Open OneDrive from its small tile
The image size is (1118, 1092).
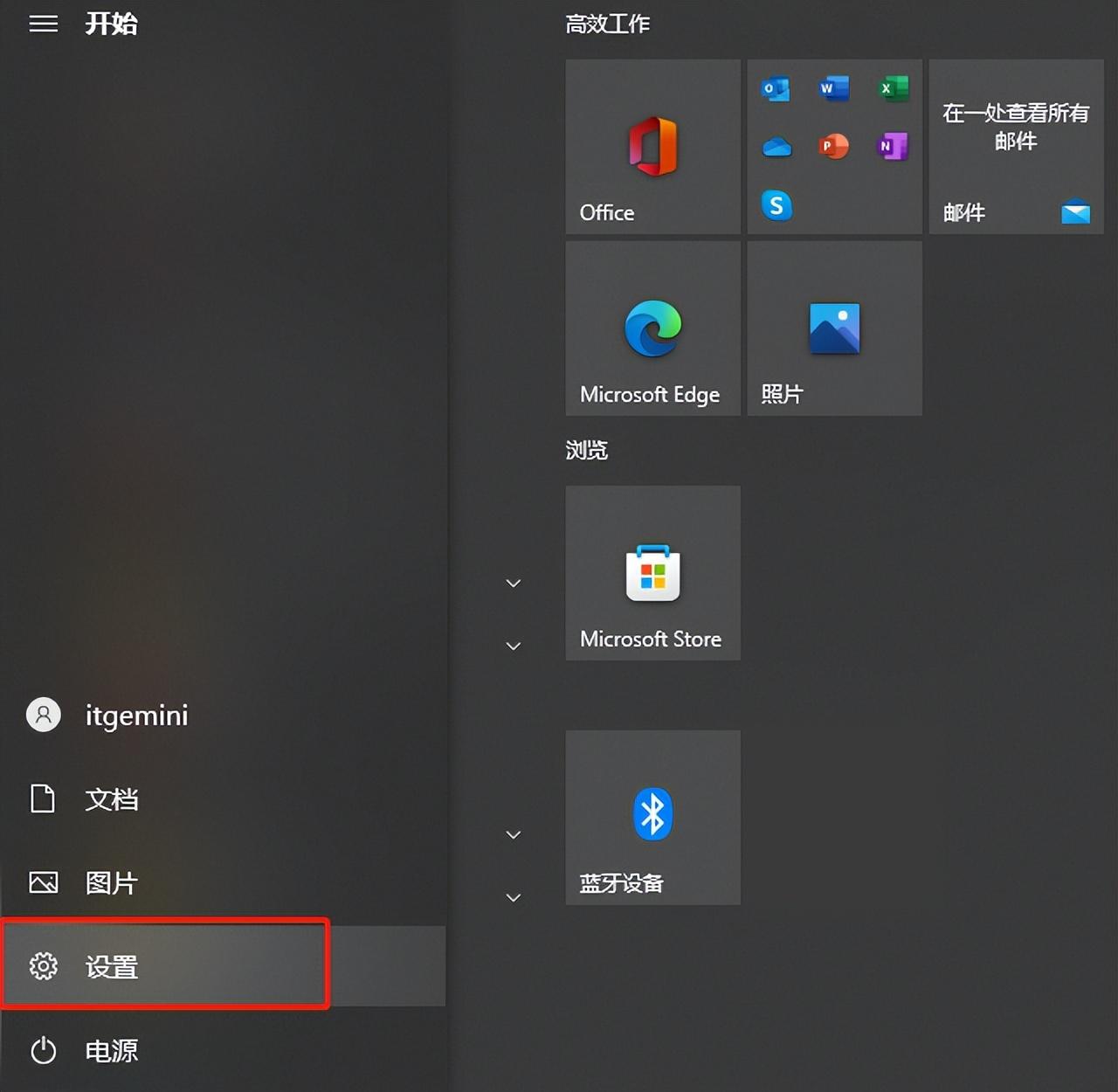pos(776,147)
